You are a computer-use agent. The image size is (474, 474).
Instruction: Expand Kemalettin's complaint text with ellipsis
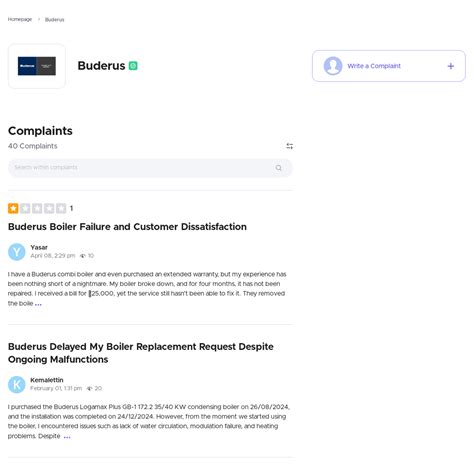[67, 436]
